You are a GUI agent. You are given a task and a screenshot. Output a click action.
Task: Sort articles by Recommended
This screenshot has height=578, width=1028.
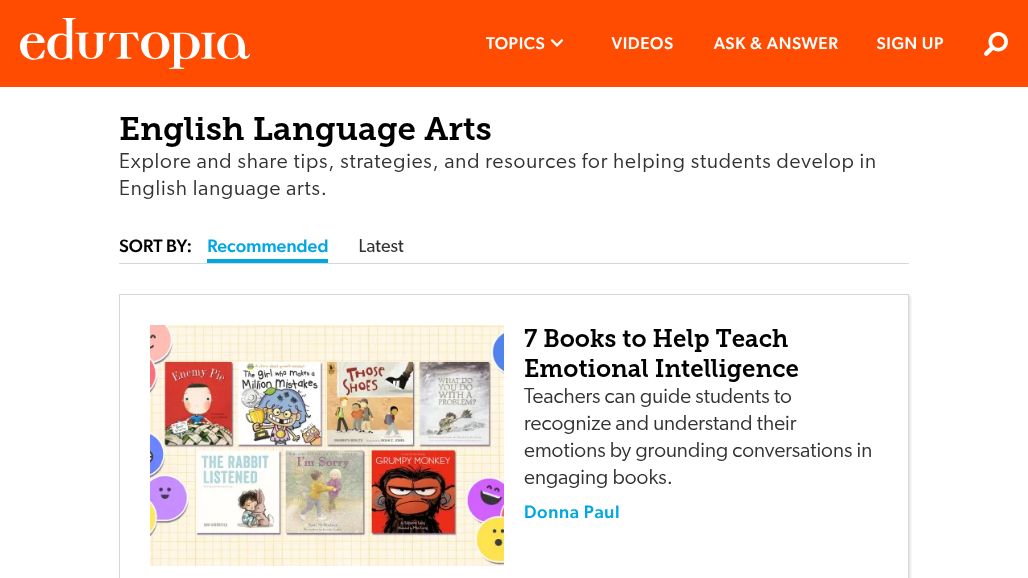click(267, 246)
